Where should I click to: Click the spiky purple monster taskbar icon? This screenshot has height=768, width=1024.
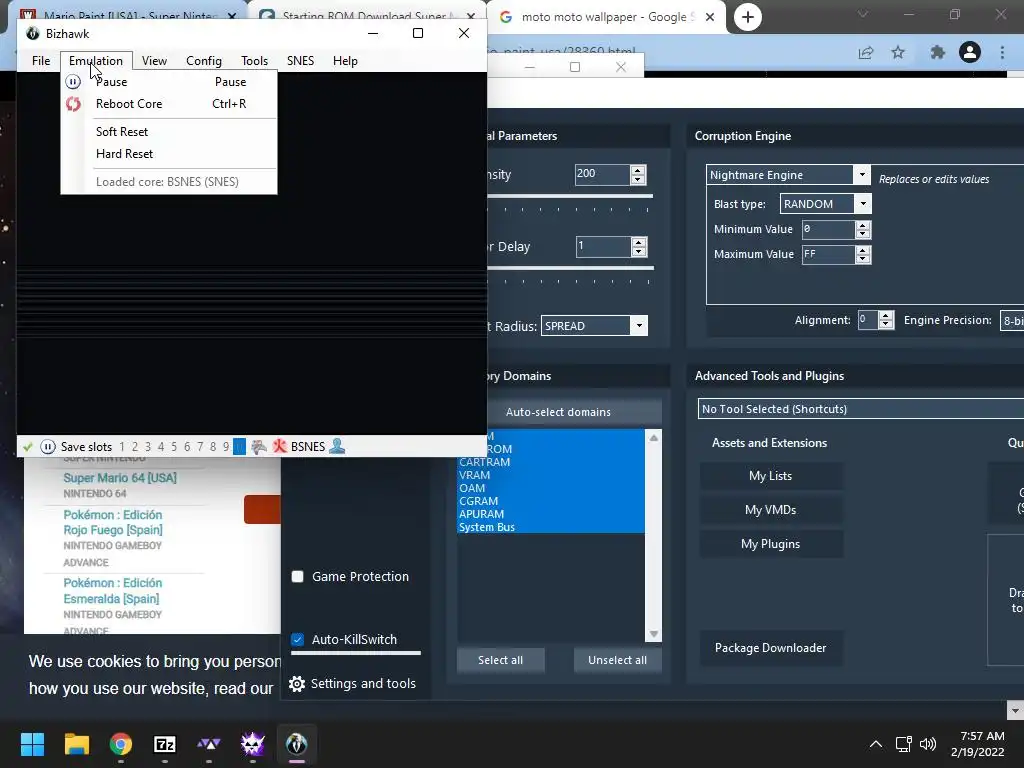click(253, 744)
